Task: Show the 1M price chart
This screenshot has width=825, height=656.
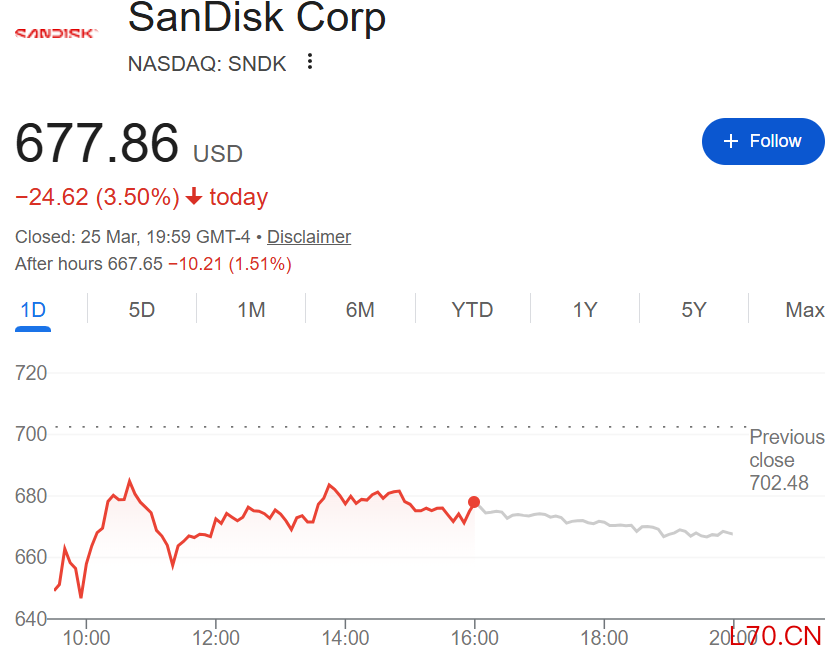Action: click(x=251, y=310)
